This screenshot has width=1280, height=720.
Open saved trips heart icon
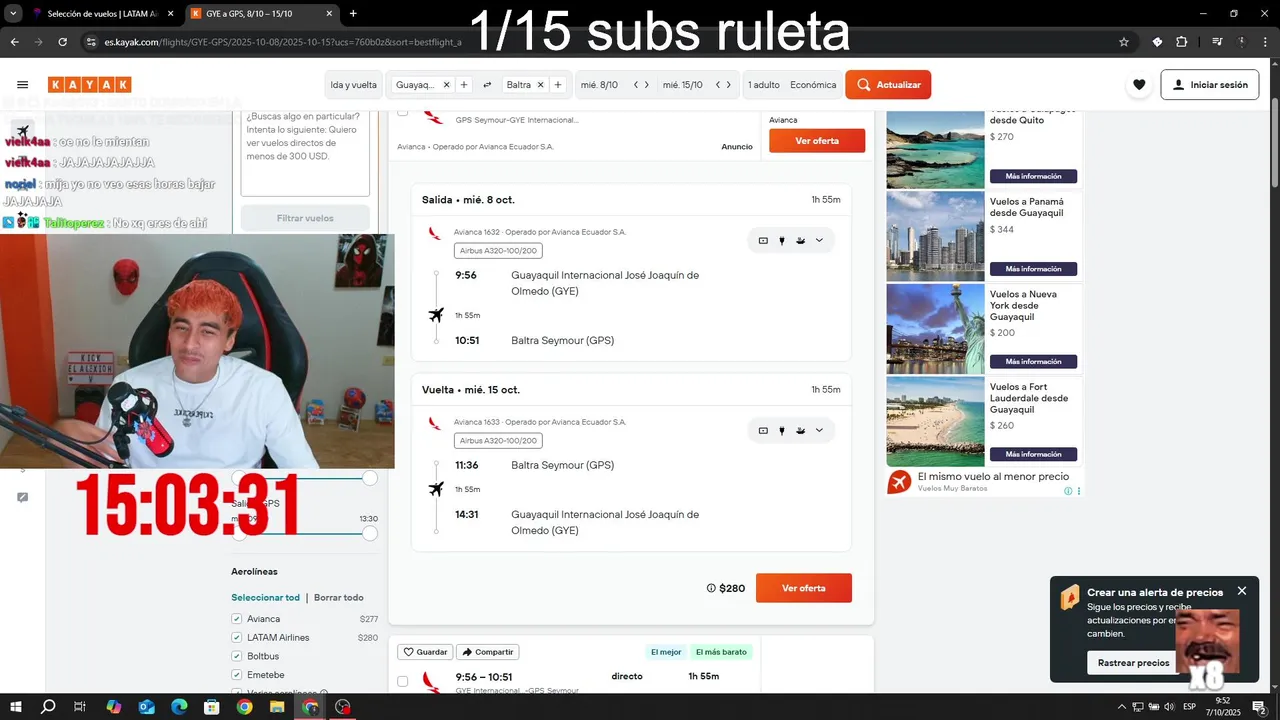1138,85
